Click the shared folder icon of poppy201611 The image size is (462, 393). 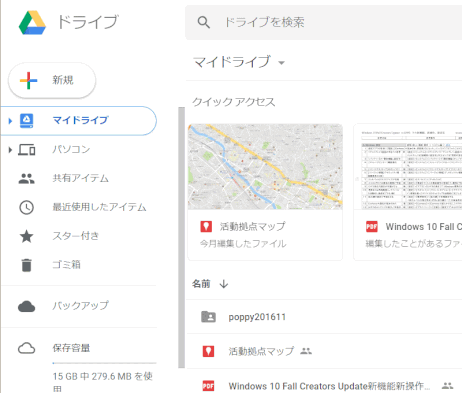coord(208,317)
